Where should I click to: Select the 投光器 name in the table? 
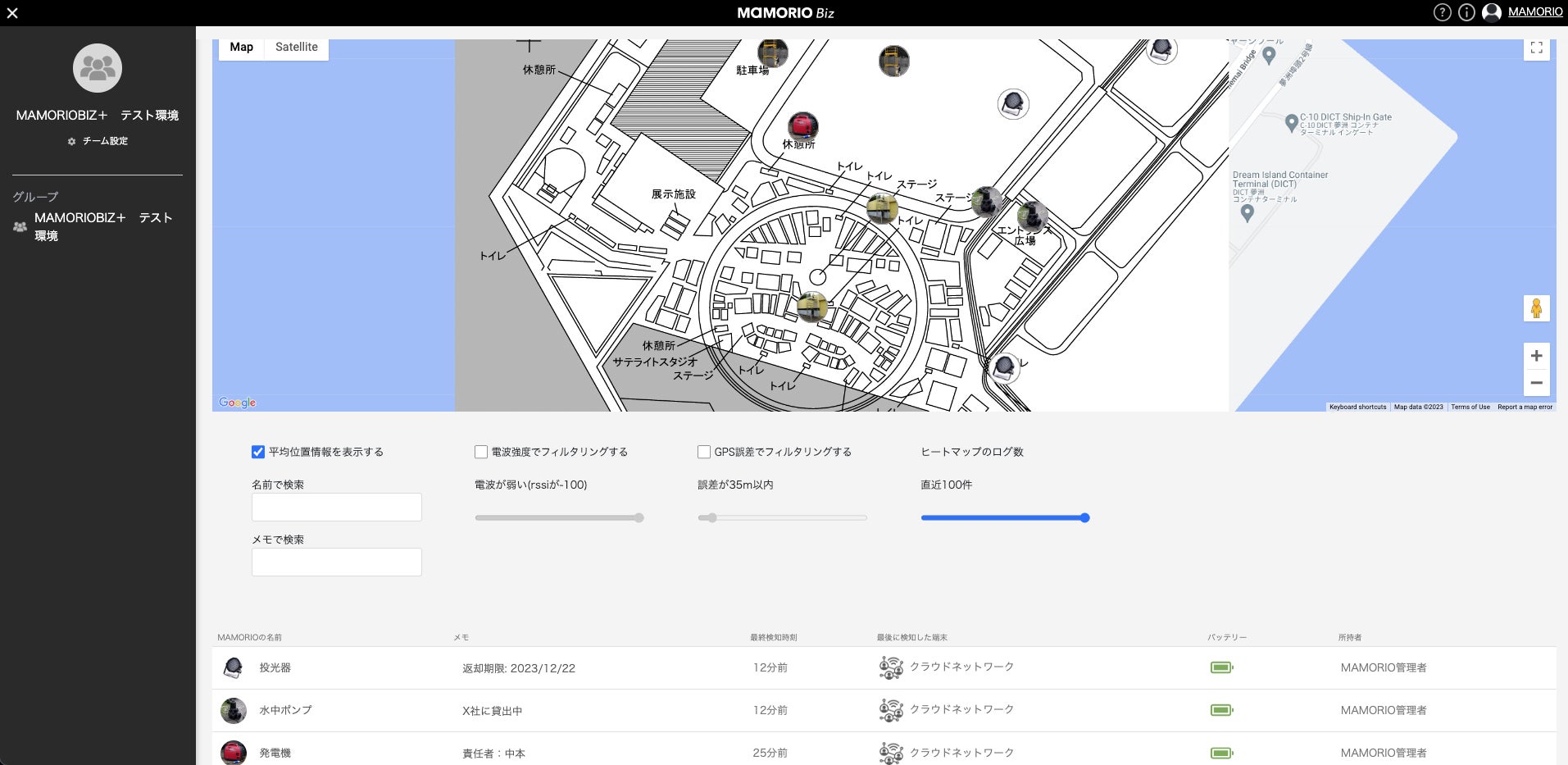click(275, 668)
